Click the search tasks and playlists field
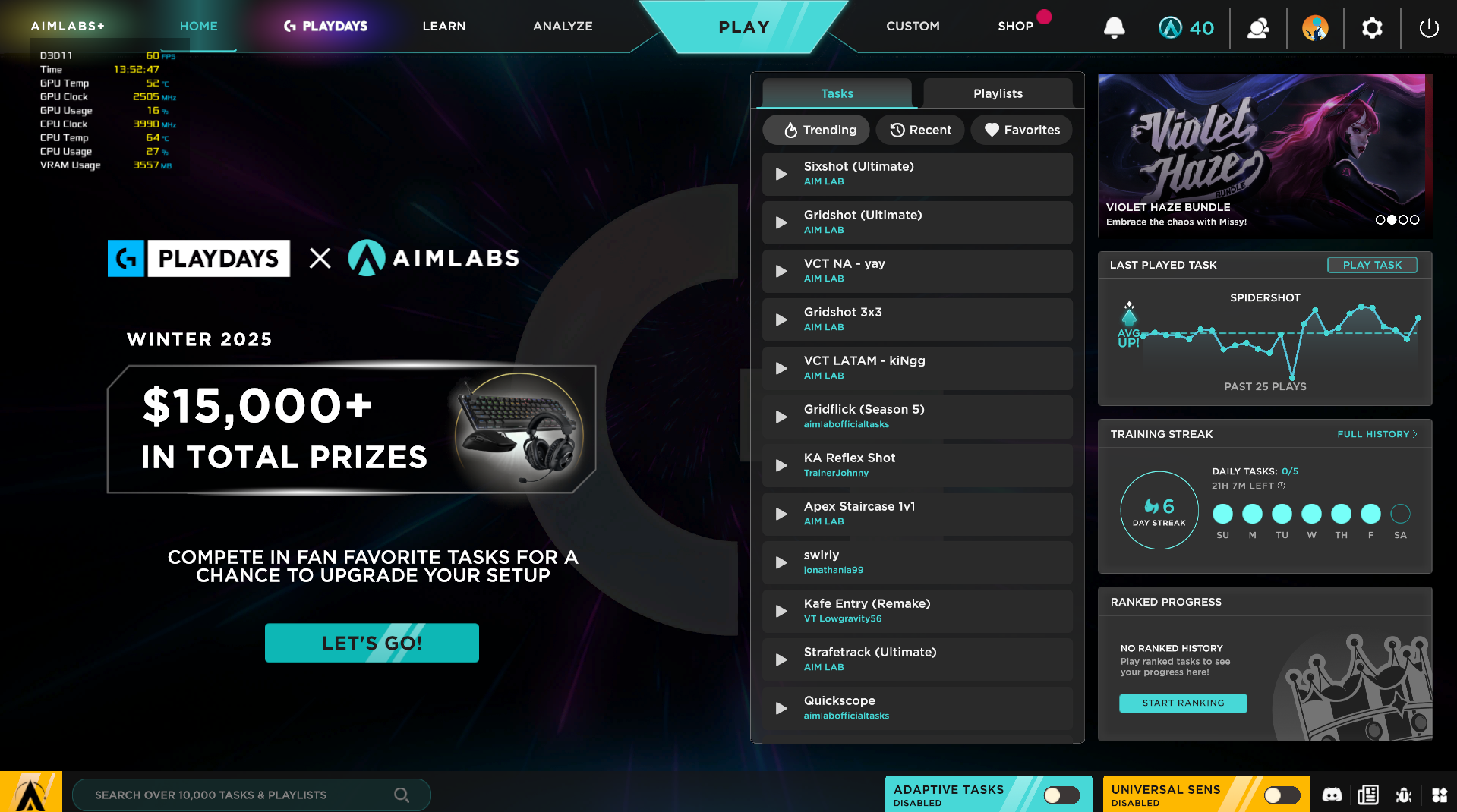The image size is (1457, 812). [251, 795]
